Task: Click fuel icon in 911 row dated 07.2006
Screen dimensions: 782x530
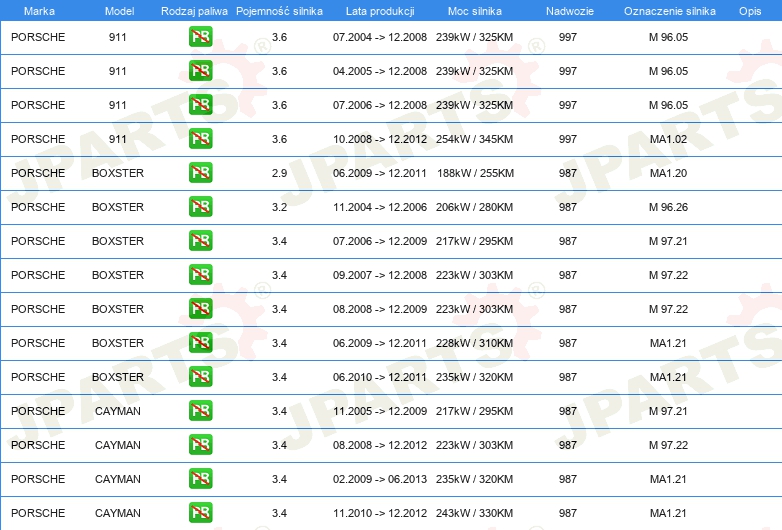Action: 200,105
